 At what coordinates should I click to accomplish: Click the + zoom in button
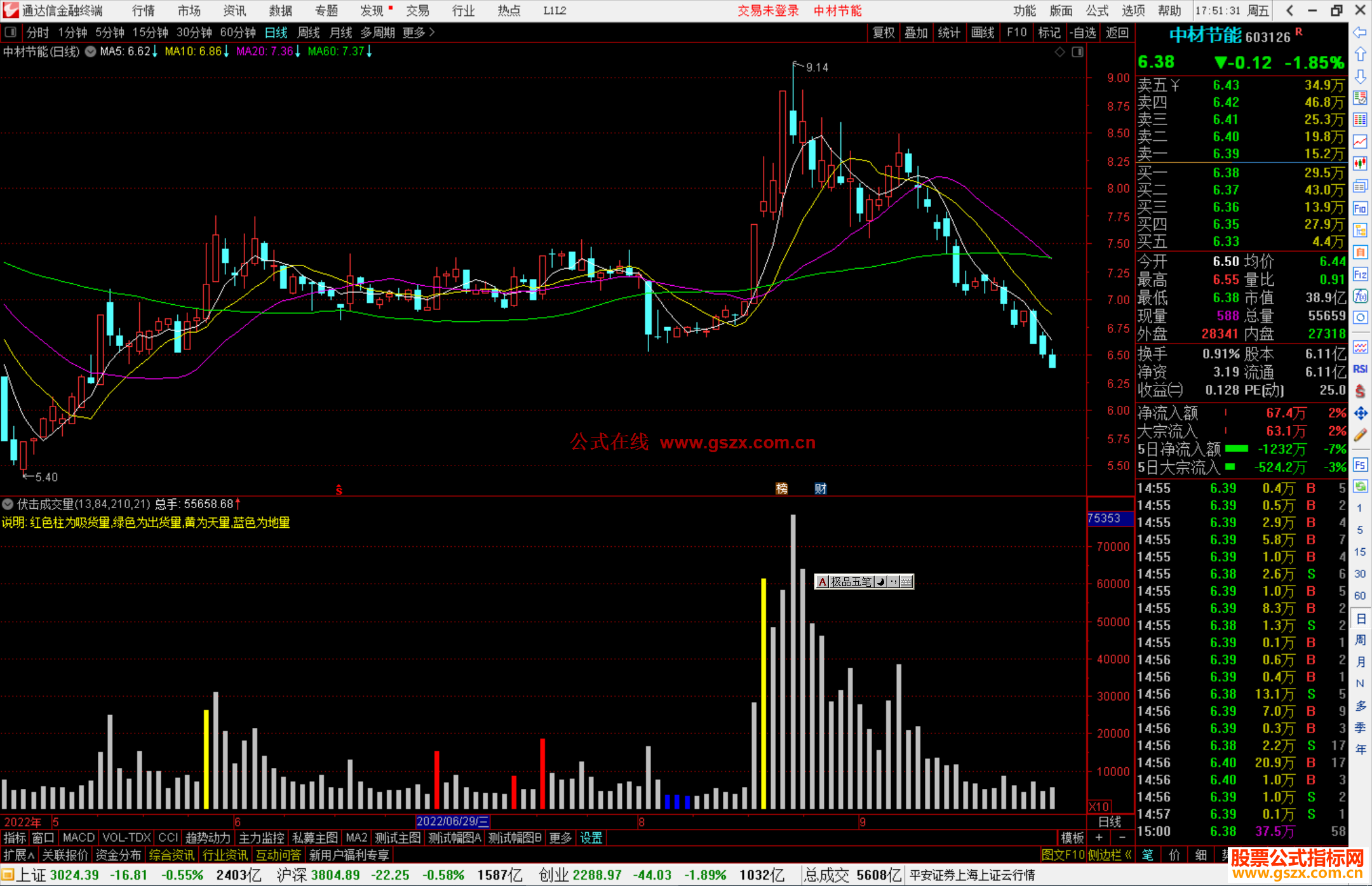coord(1099,838)
